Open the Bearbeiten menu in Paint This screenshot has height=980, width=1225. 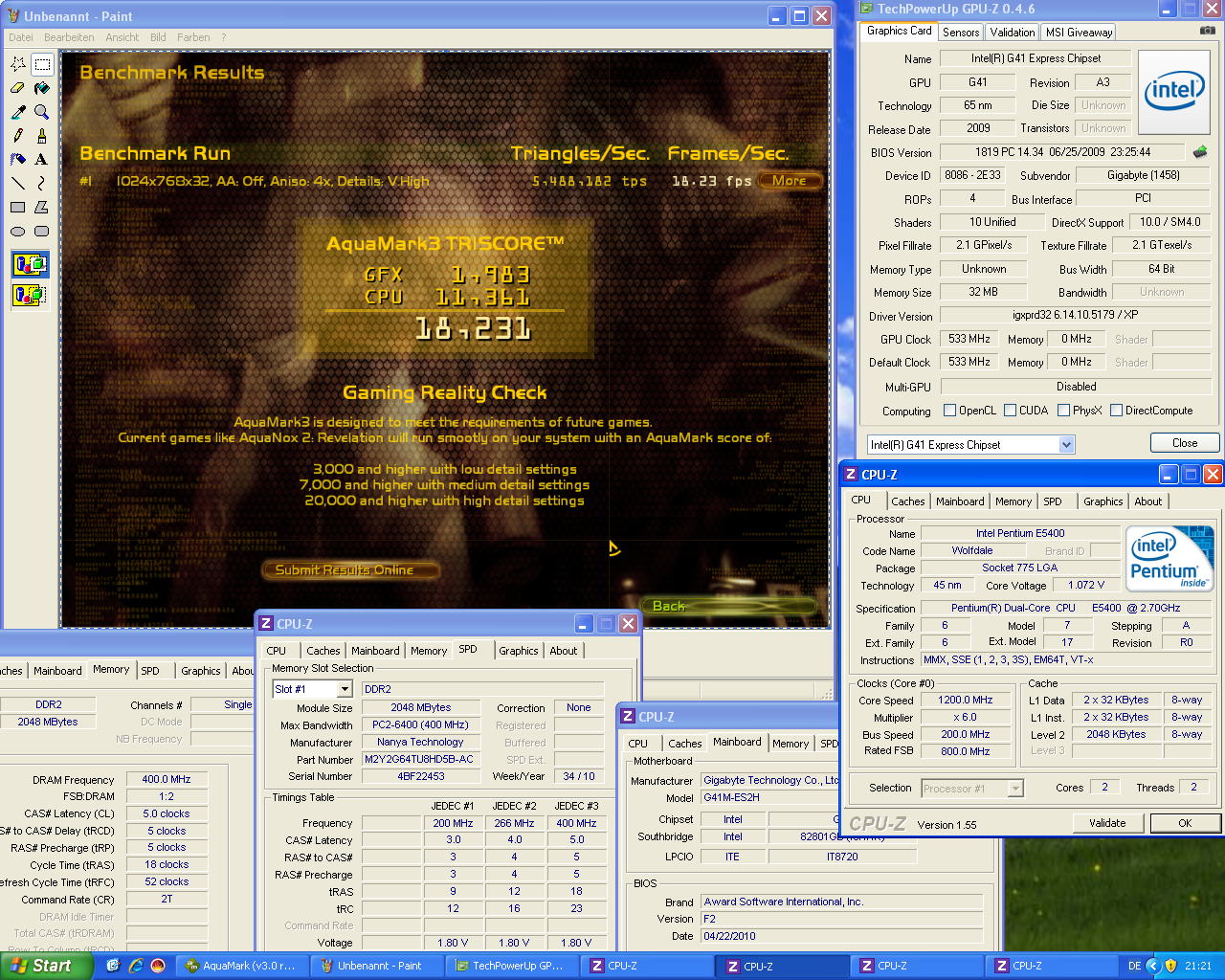[x=69, y=37]
